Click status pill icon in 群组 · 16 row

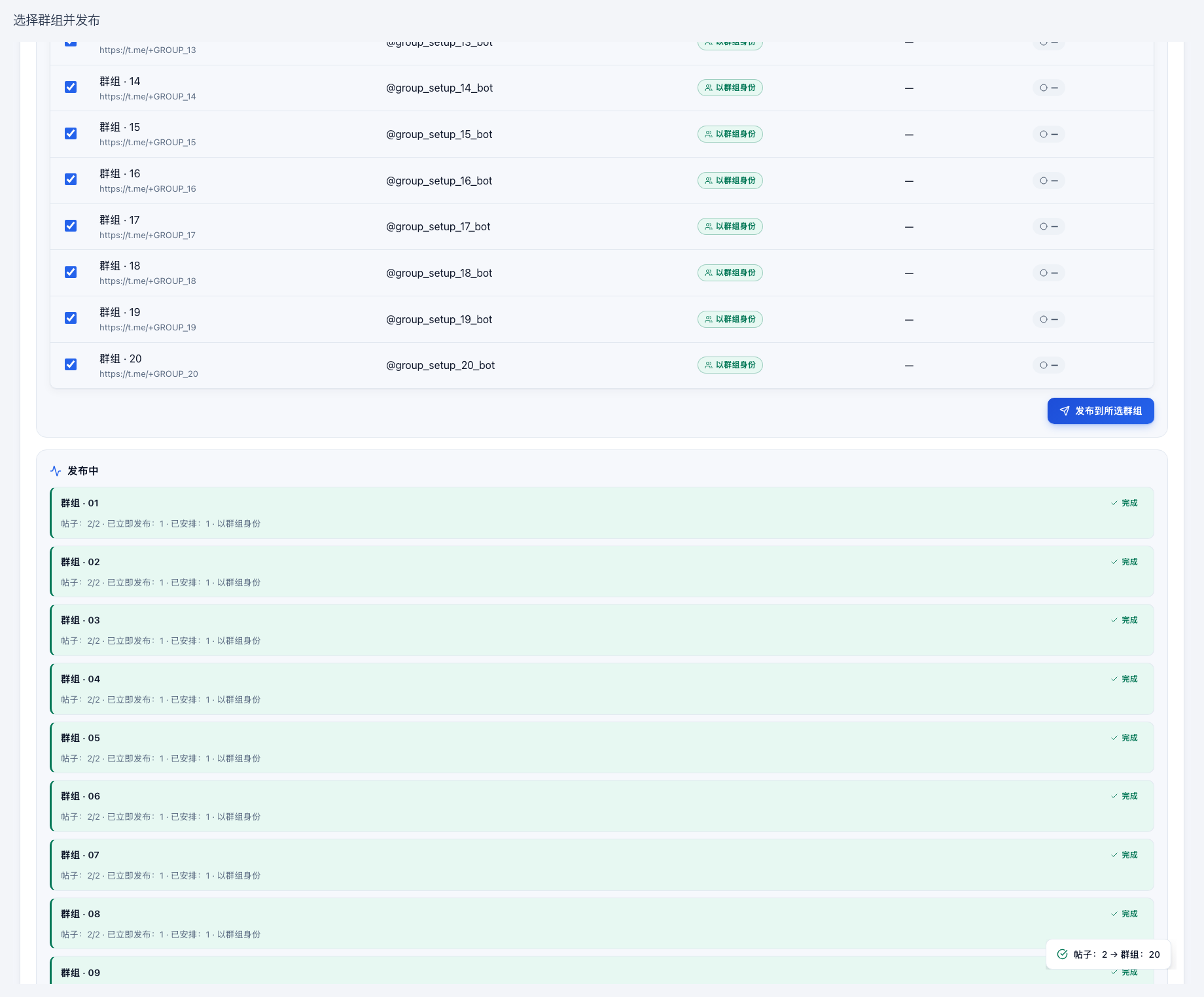[1044, 181]
